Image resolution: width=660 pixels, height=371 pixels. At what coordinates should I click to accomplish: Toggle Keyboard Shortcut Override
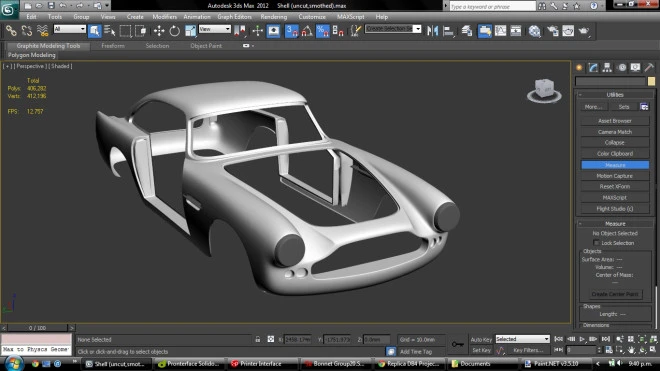point(274,31)
